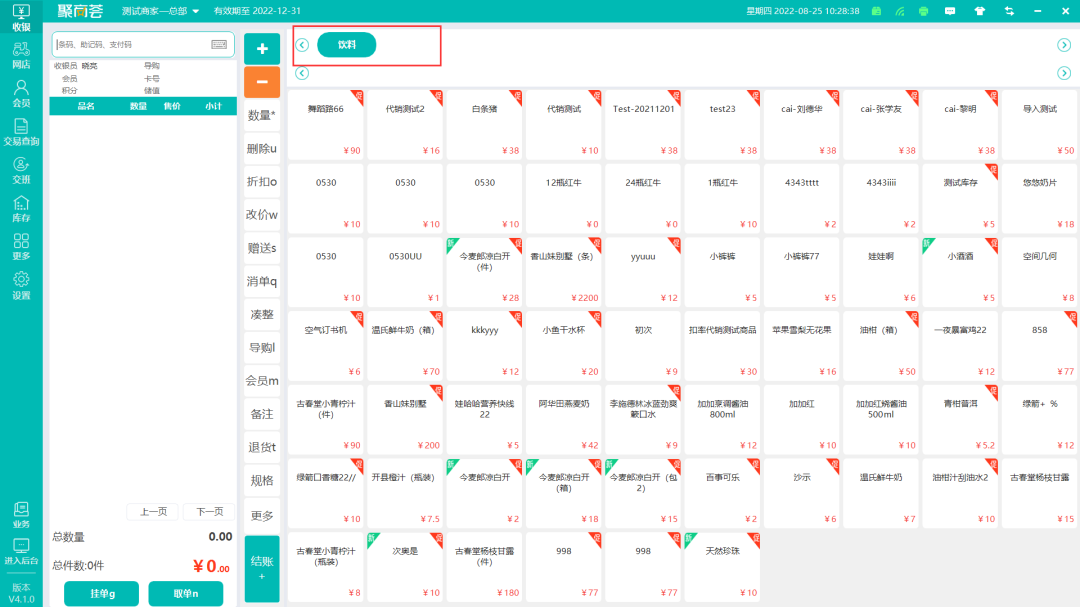Click the 结账 checkout button

(x=262, y=568)
